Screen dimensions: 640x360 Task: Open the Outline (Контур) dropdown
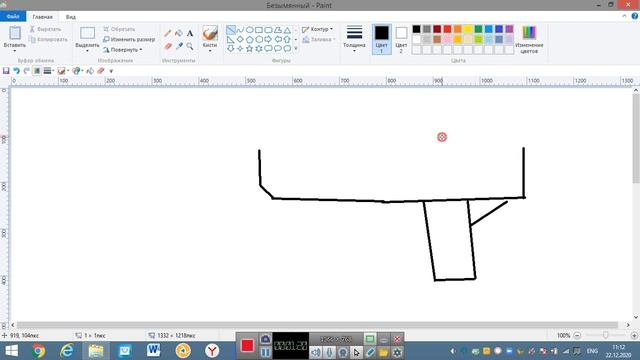point(318,29)
